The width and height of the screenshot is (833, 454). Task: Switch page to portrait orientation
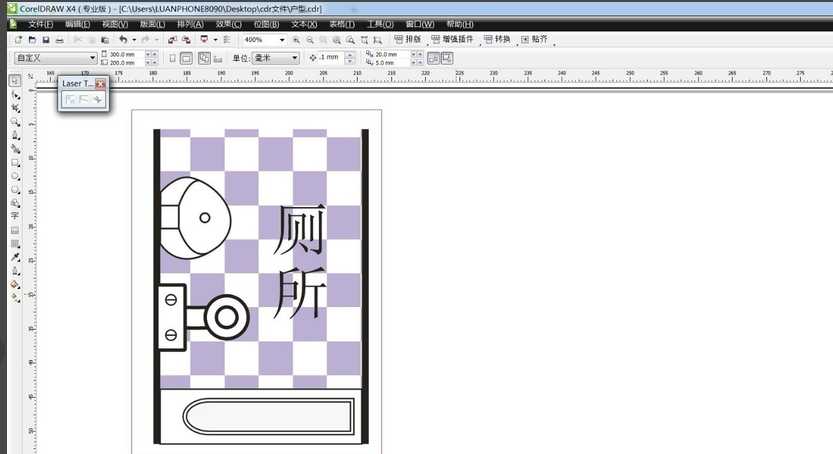click(171, 58)
